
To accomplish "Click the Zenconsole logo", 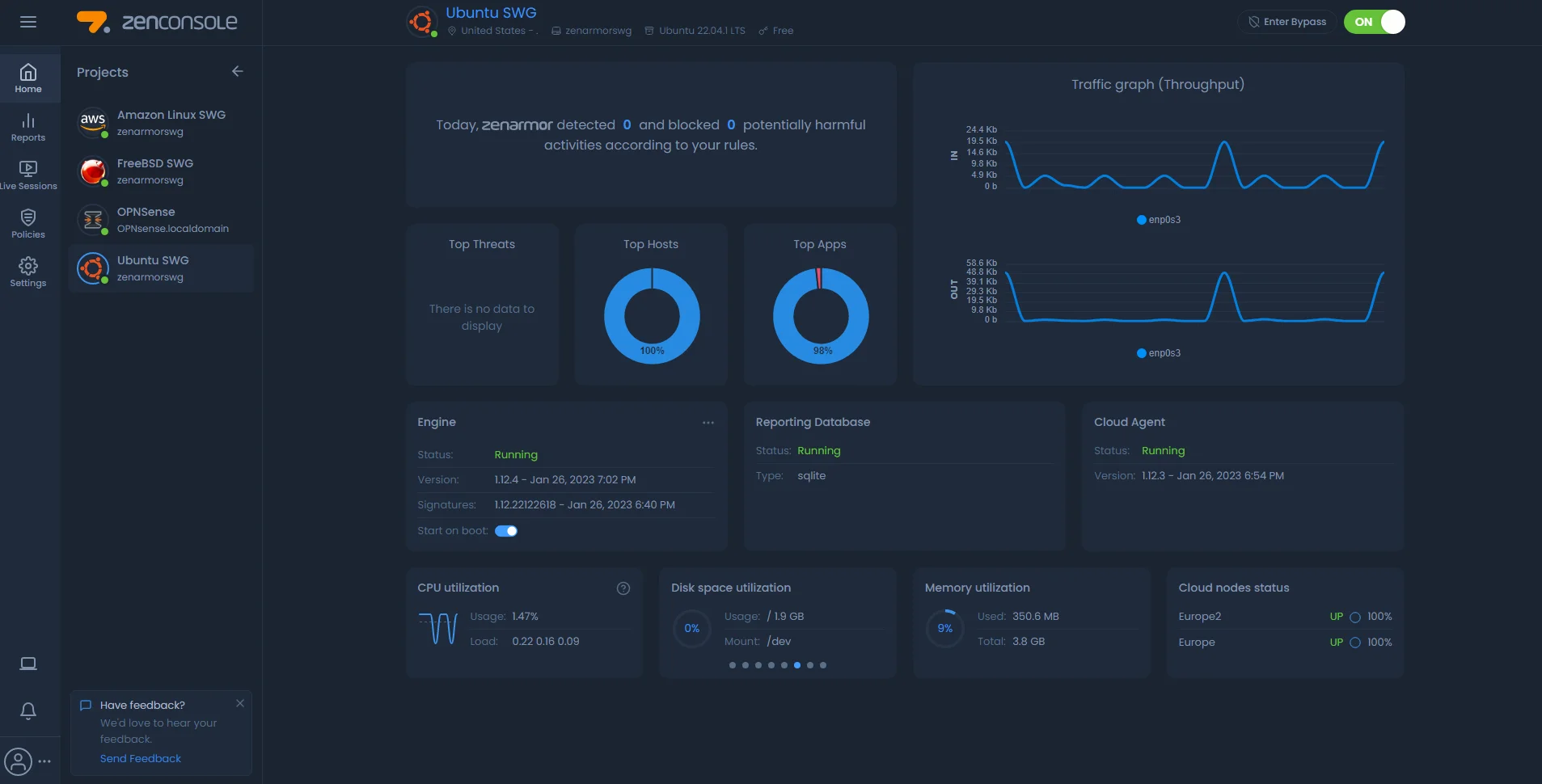I will (157, 22).
